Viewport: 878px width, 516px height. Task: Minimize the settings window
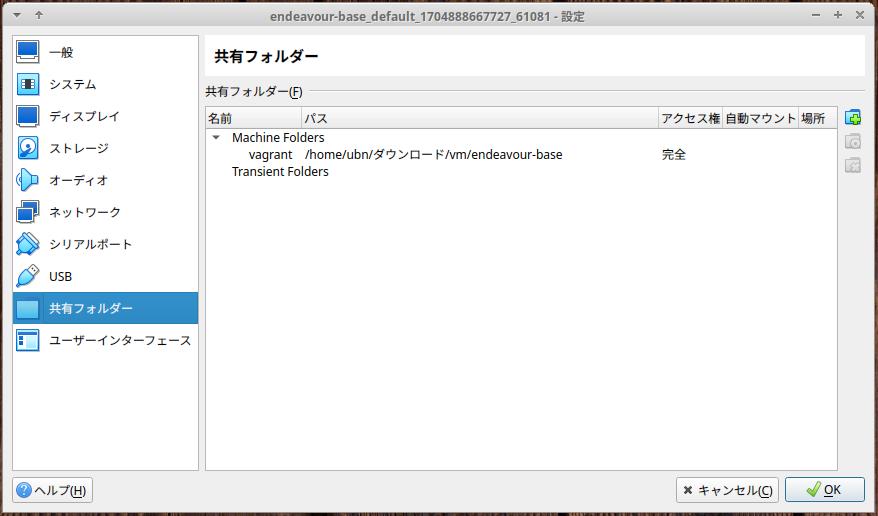[x=816, y=16]
